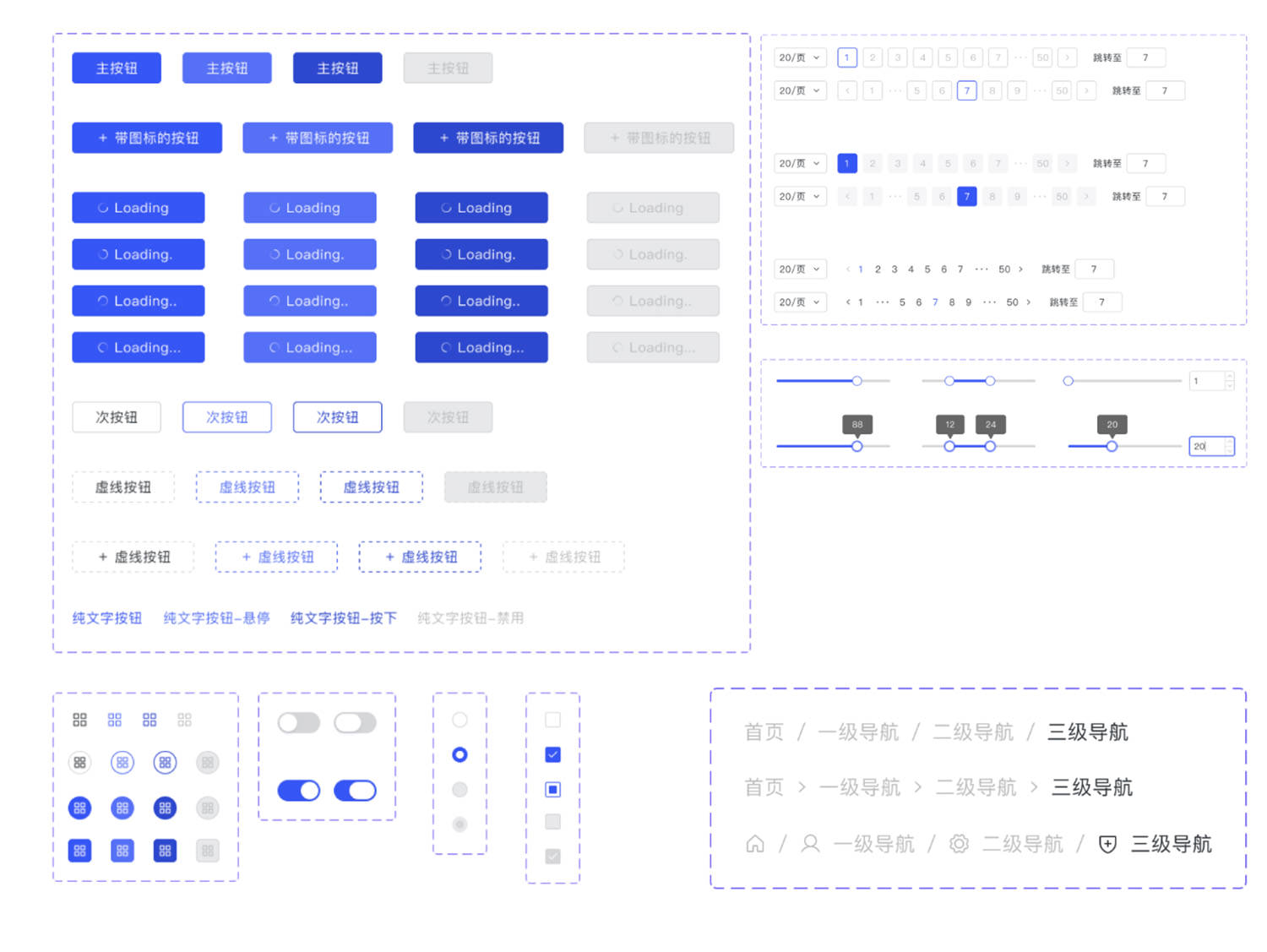Click the disabled gray-filled 虚线按钮 without plus
Image resolution: width=1267 pixels, height=952 pixels.
(496, 487)
